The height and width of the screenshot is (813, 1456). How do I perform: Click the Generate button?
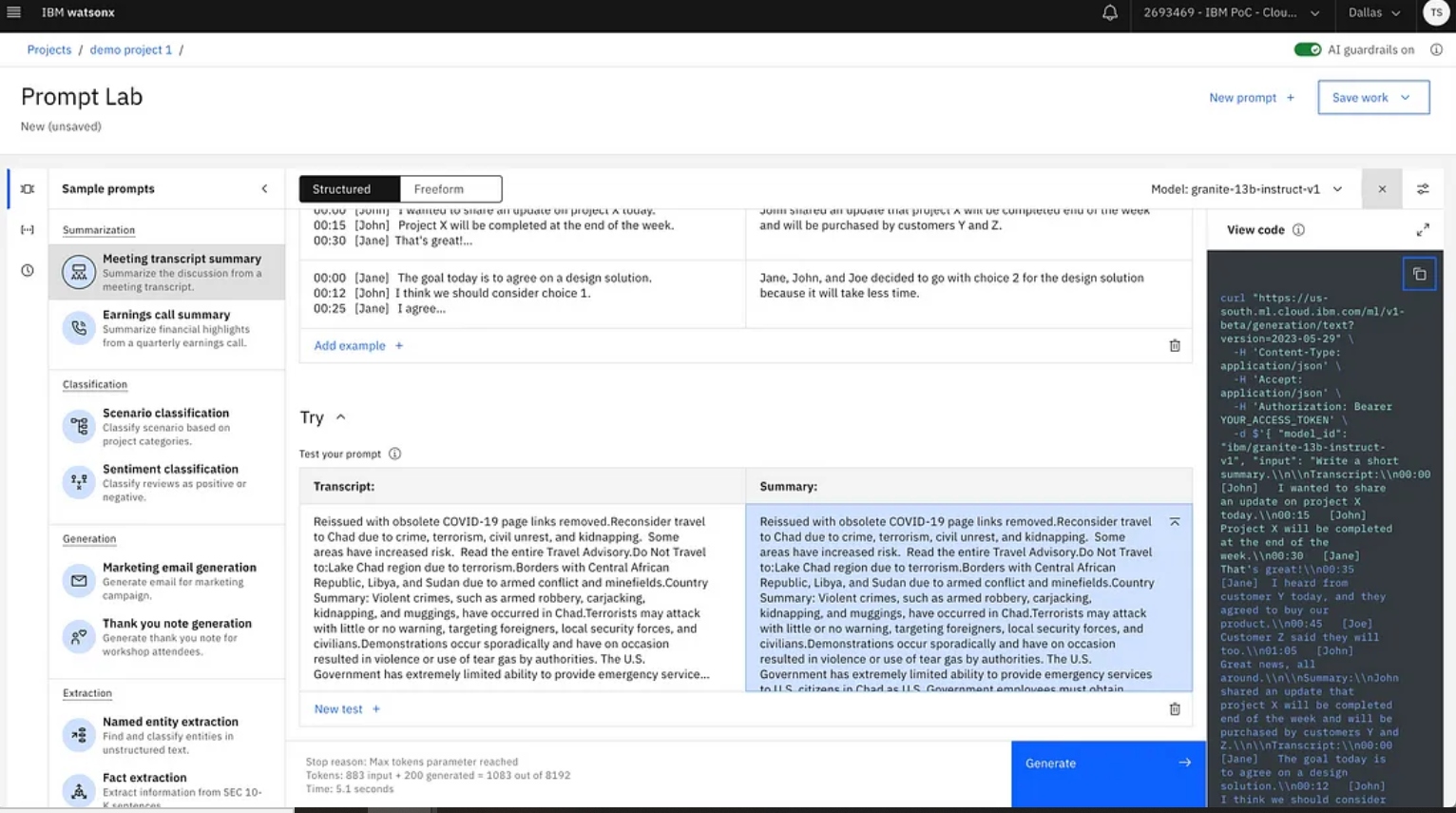point(1108,774)
